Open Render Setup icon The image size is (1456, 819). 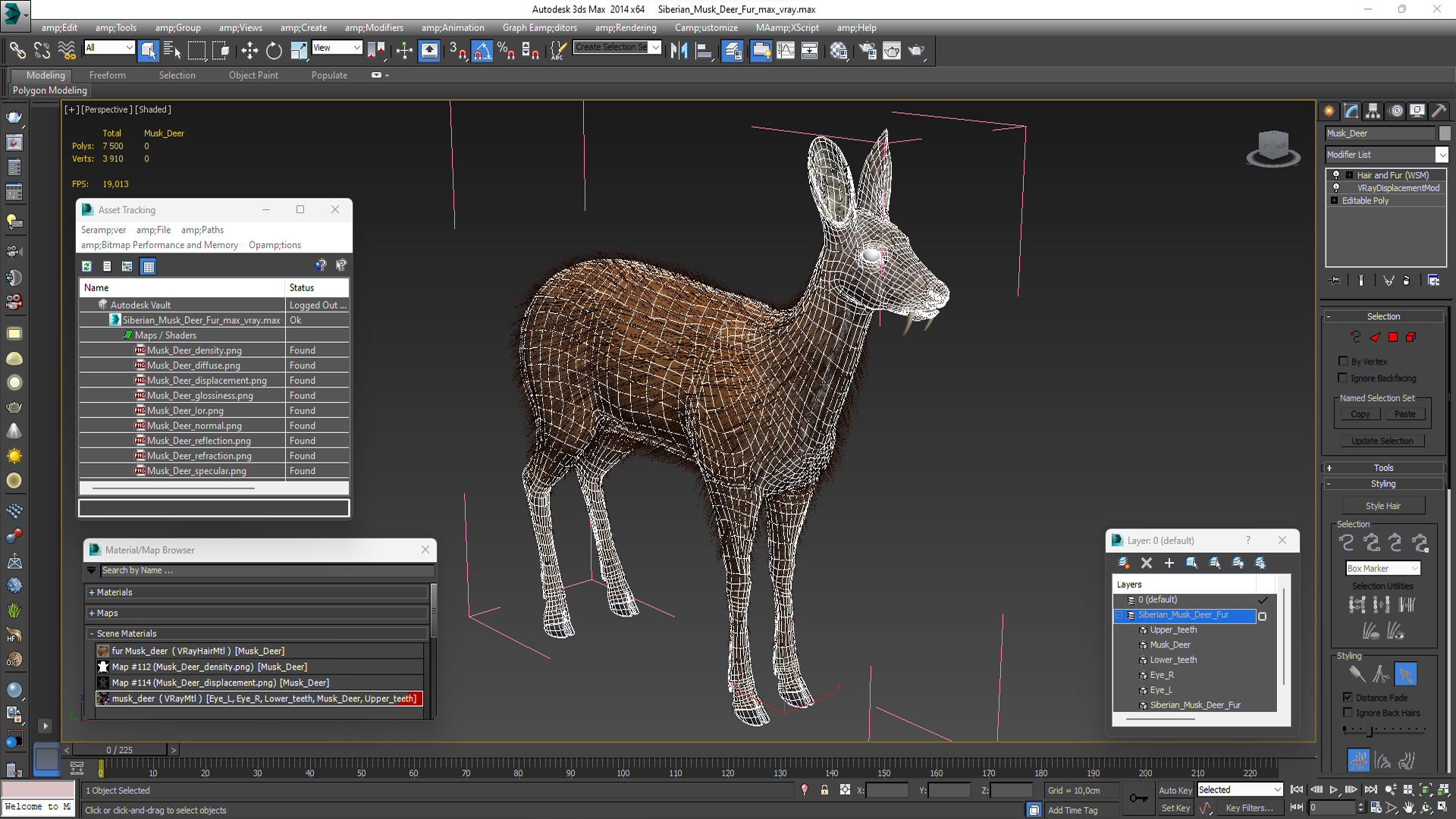867,51
